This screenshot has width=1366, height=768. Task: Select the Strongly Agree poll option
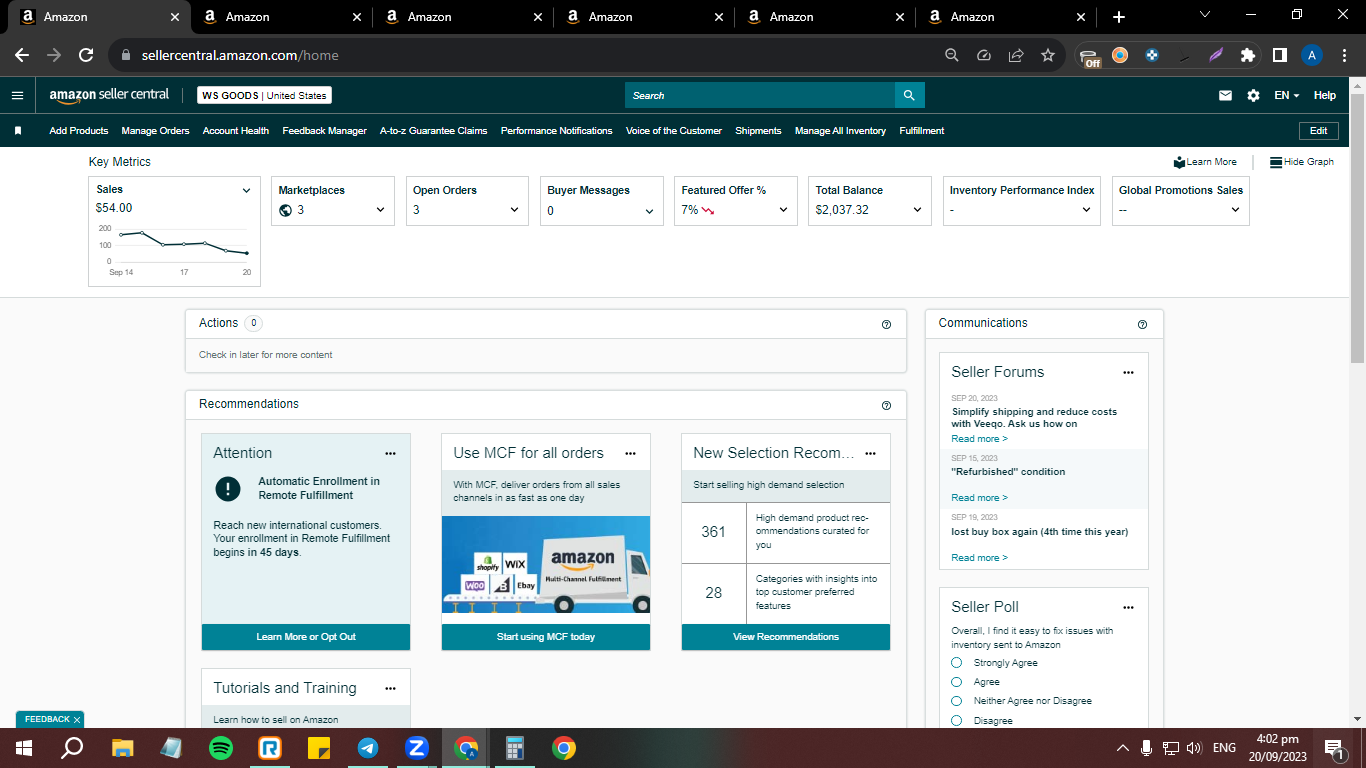point(956,663)
